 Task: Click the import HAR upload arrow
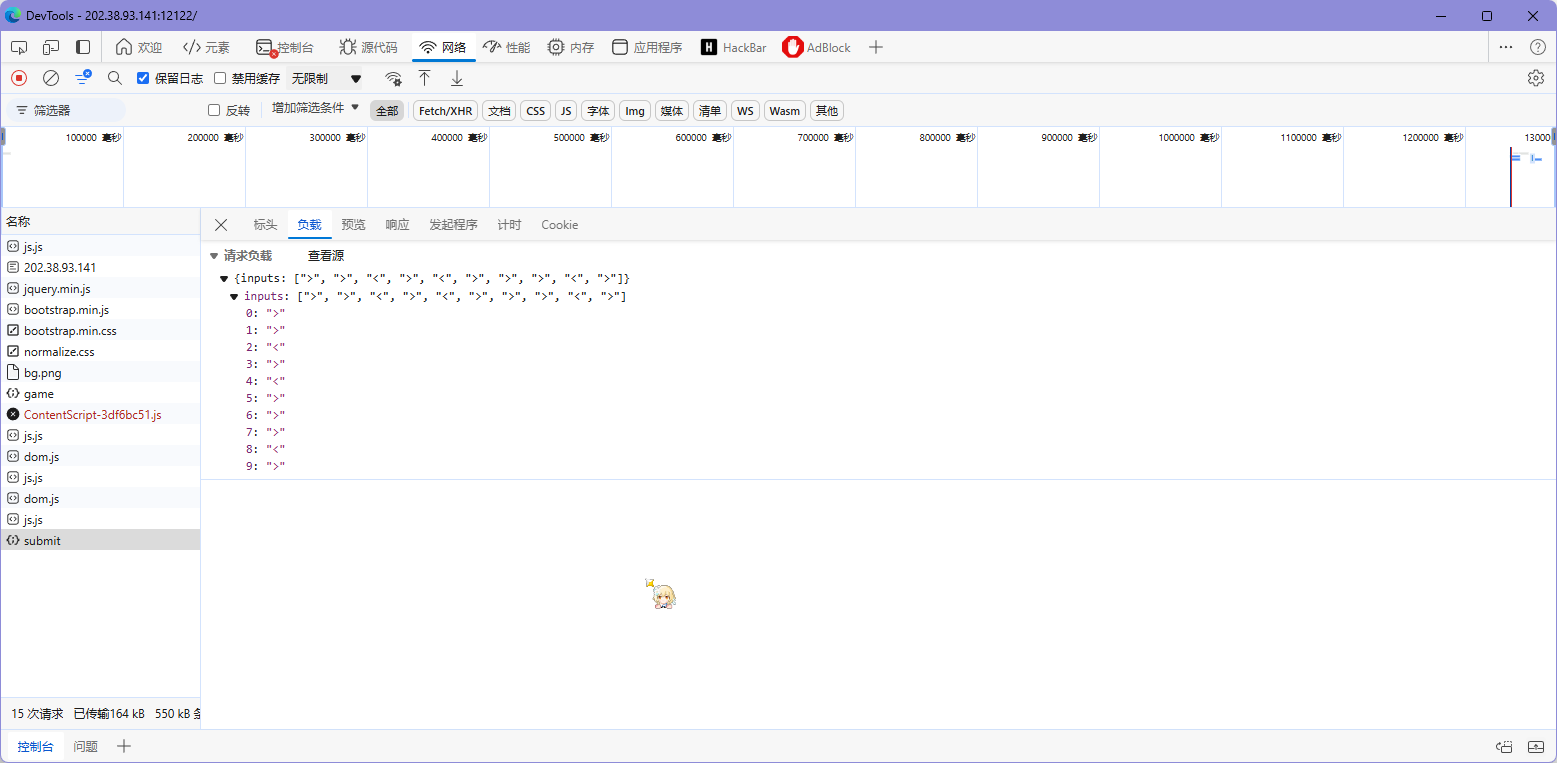pos(424,78)
